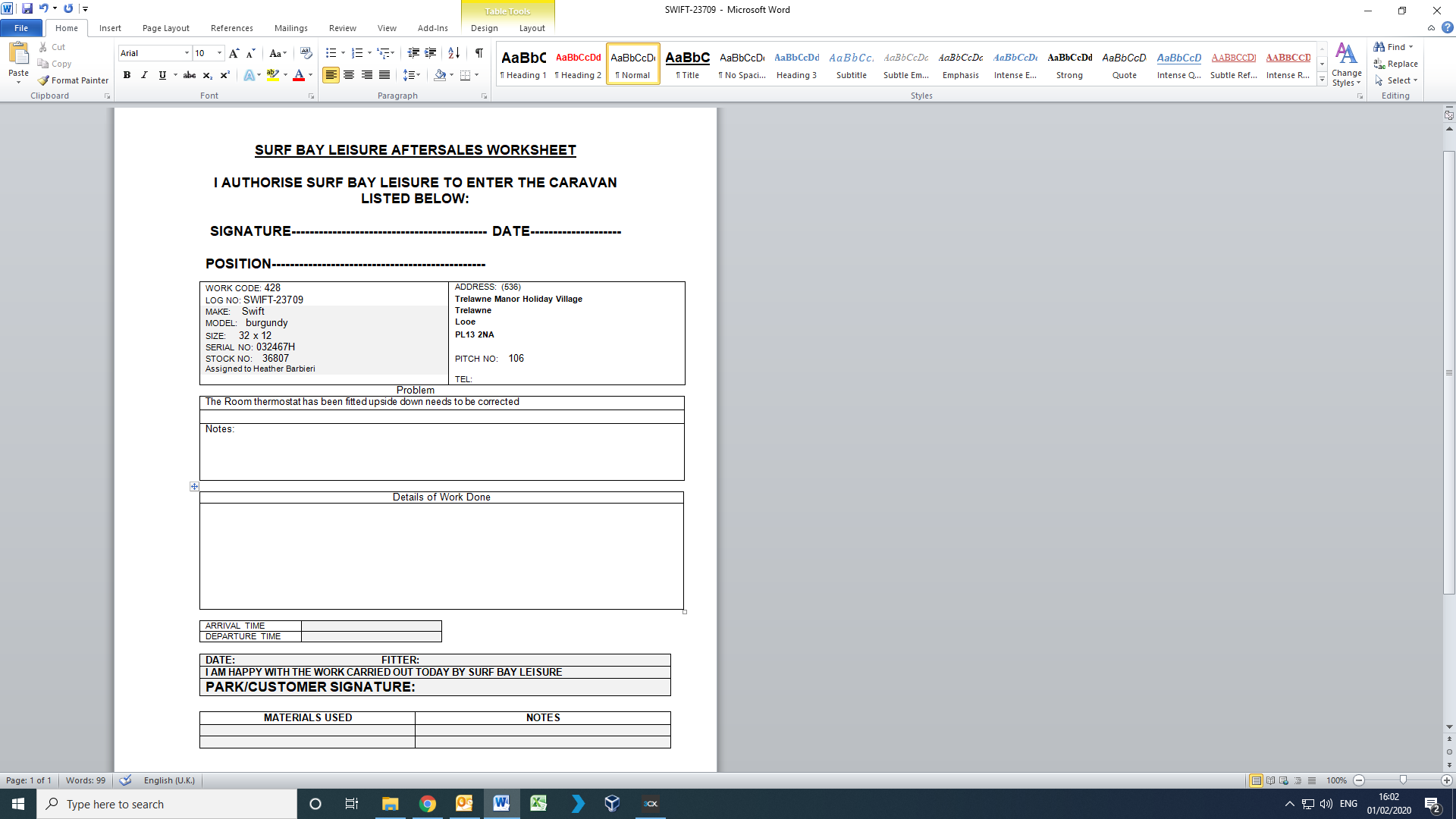Click the Clear Formatting icon
The image size is (1456, 819).
[306, 53]
